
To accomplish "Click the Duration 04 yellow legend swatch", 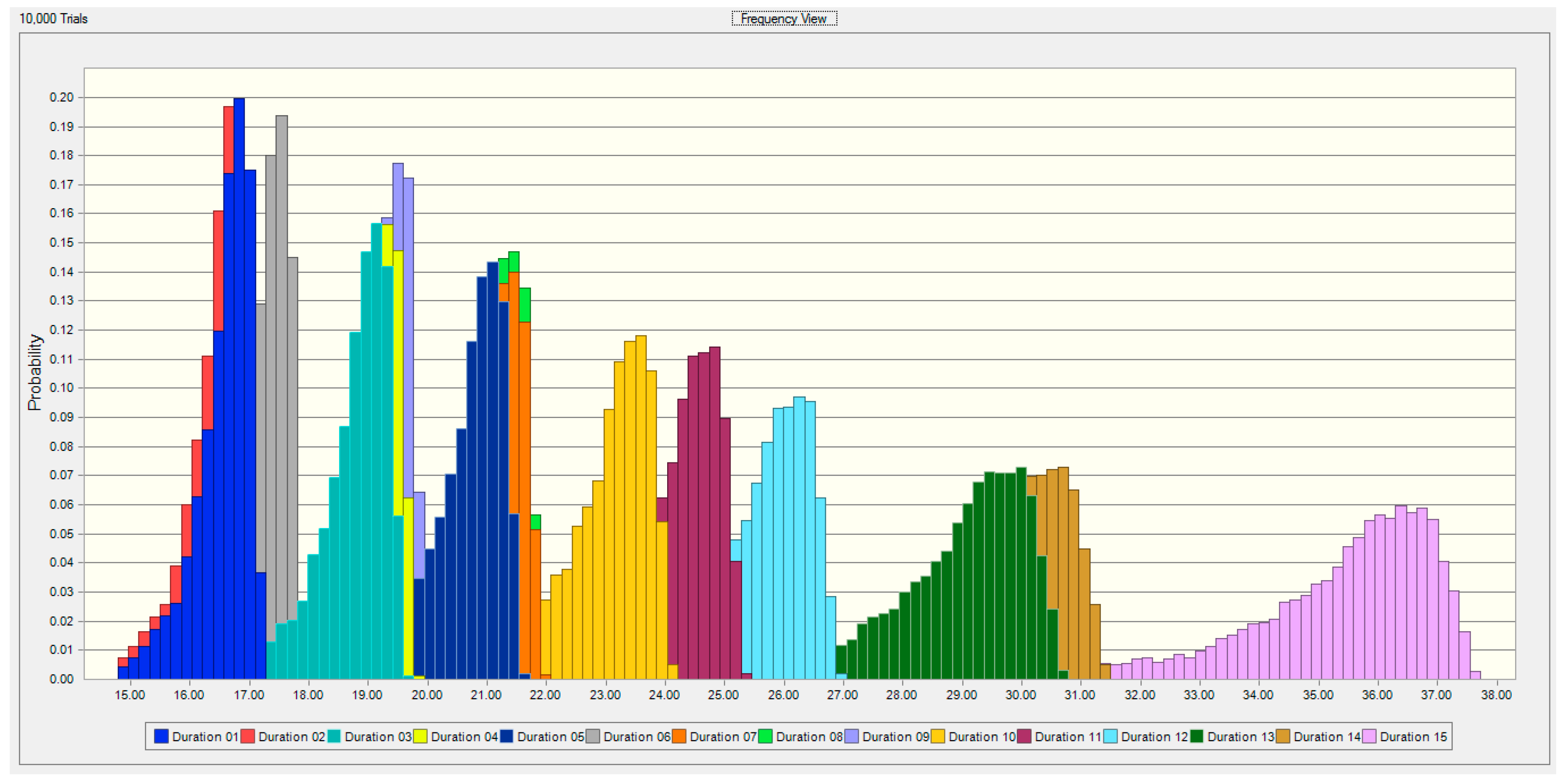I will tap(420, 737).
